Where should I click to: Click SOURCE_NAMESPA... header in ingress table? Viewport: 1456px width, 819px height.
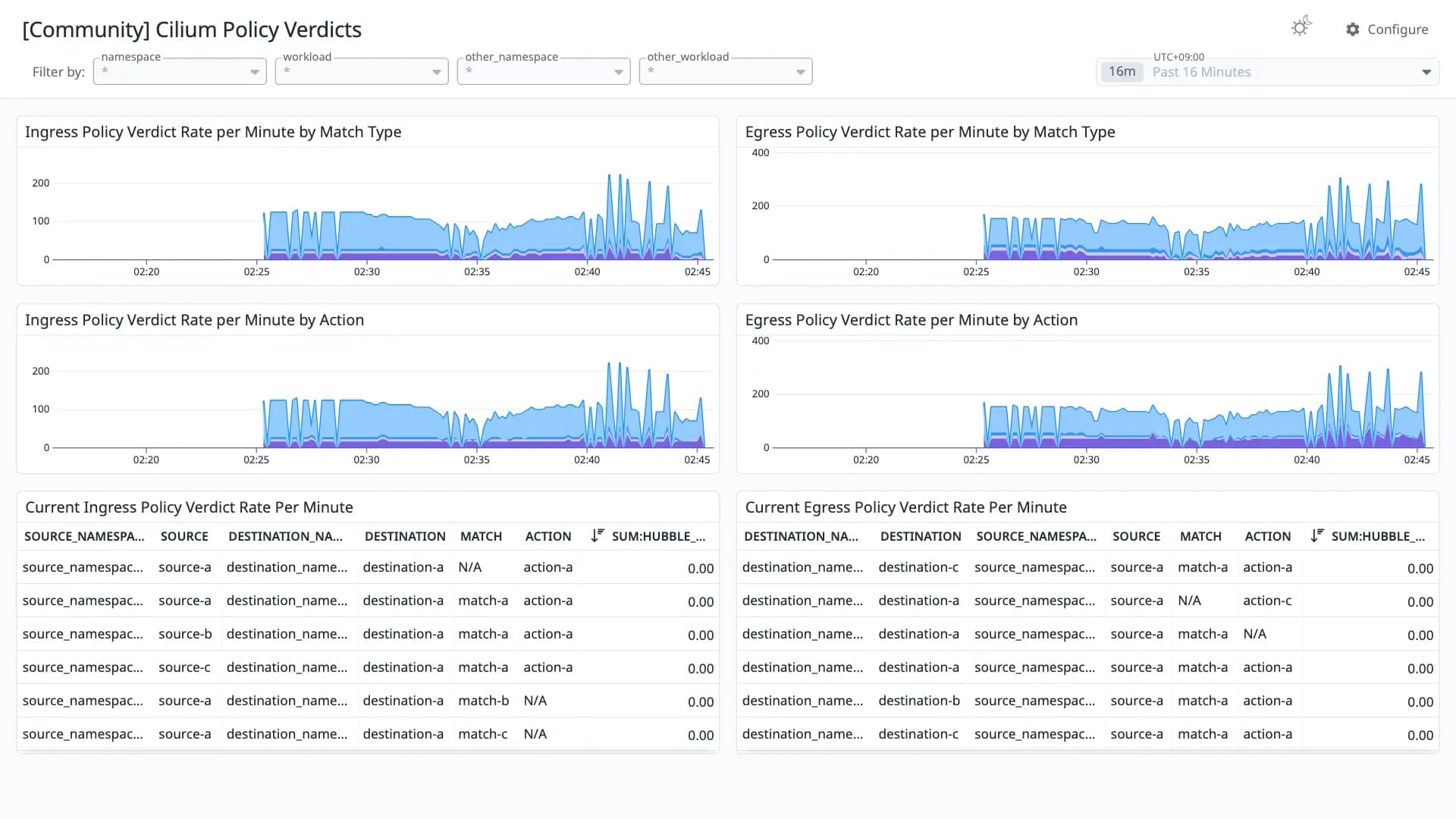pos(84,536)
